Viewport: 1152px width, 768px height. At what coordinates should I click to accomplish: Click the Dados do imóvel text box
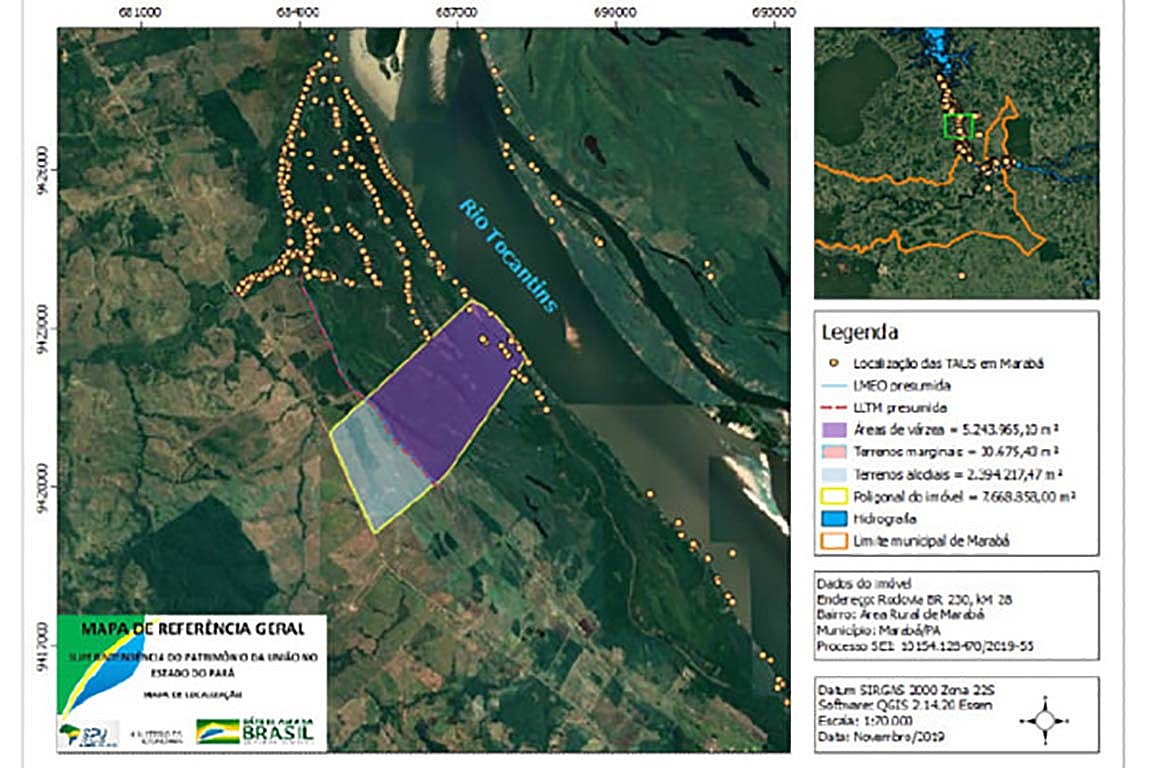pos(957,615)
